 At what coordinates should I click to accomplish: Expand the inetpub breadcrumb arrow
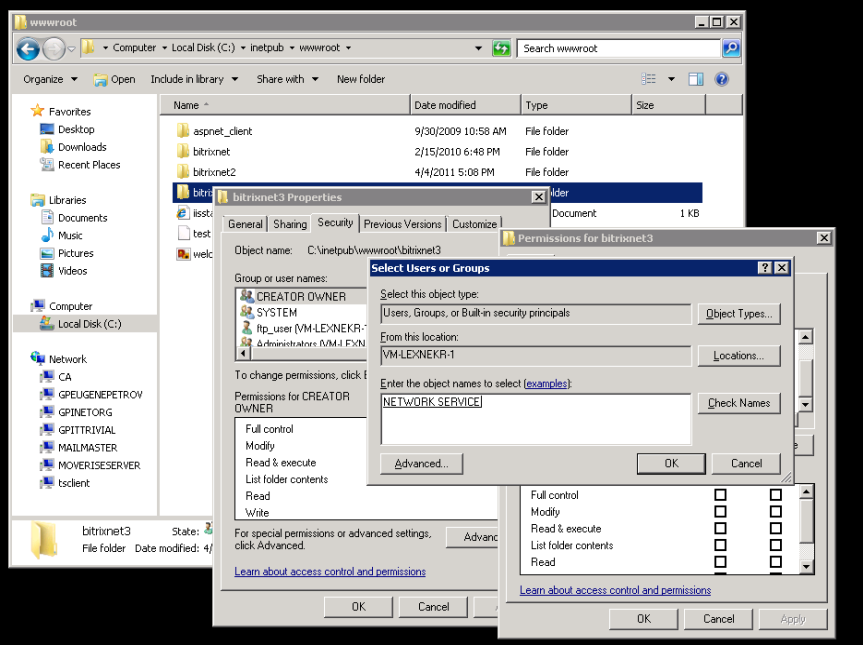pos(291,48)
